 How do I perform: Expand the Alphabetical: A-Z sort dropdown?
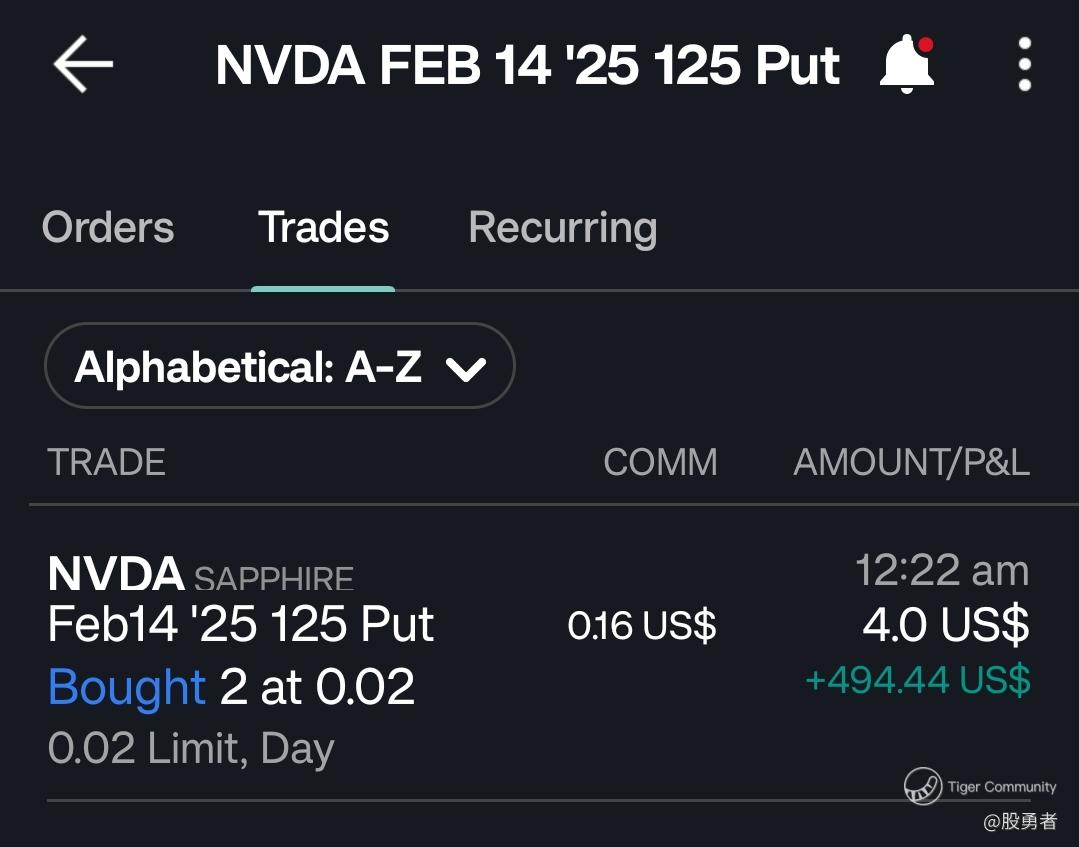[x=280, y=366]
